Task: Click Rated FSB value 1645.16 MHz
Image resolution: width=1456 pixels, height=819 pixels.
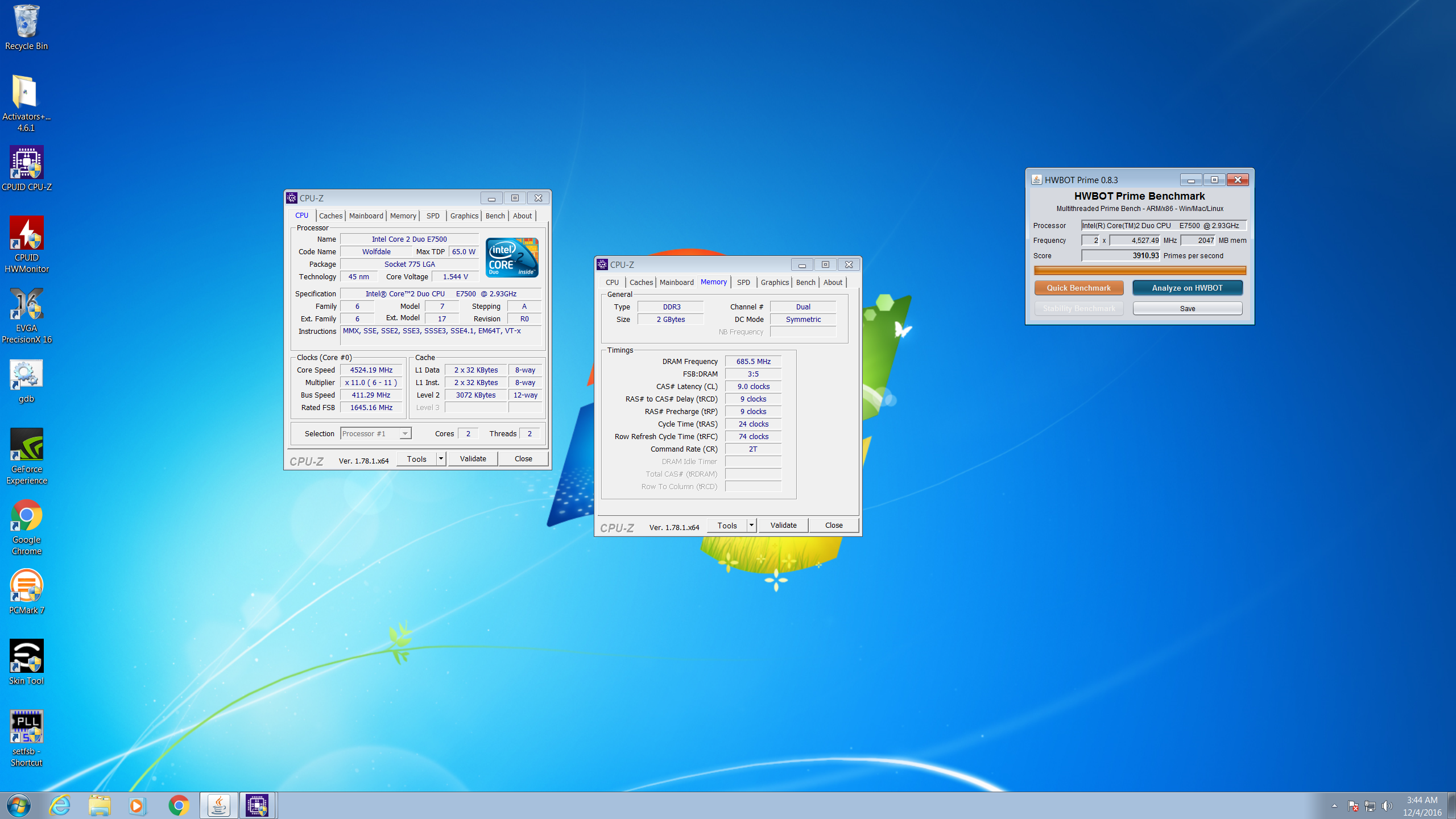Action: [371, 408]
